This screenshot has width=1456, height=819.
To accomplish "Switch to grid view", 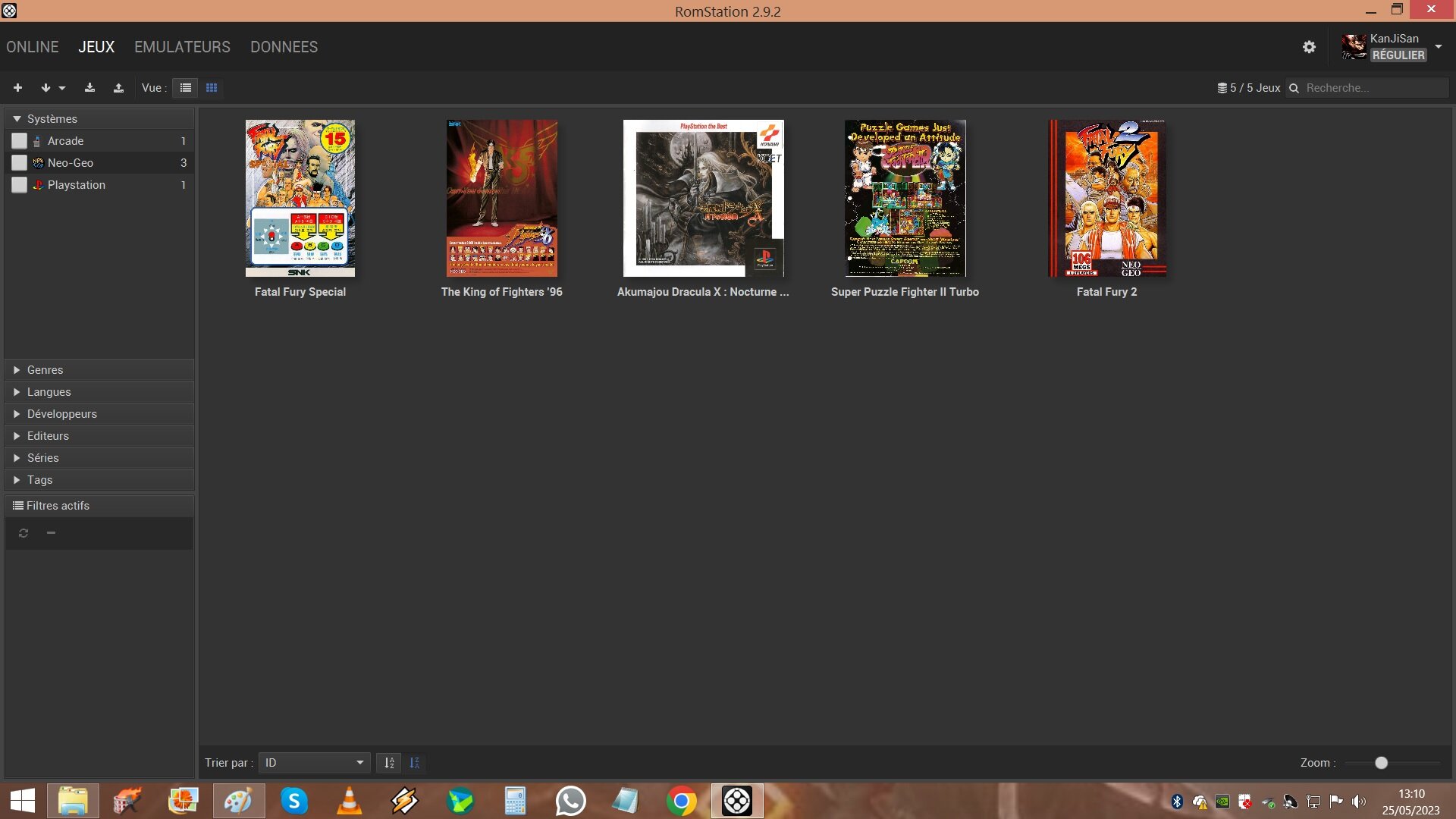I will [212, 88].
